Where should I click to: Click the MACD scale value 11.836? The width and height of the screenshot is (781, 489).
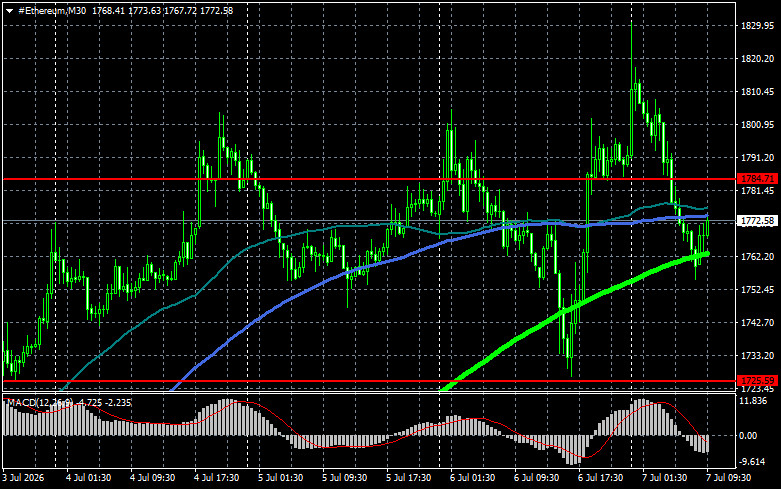(753, 401)
